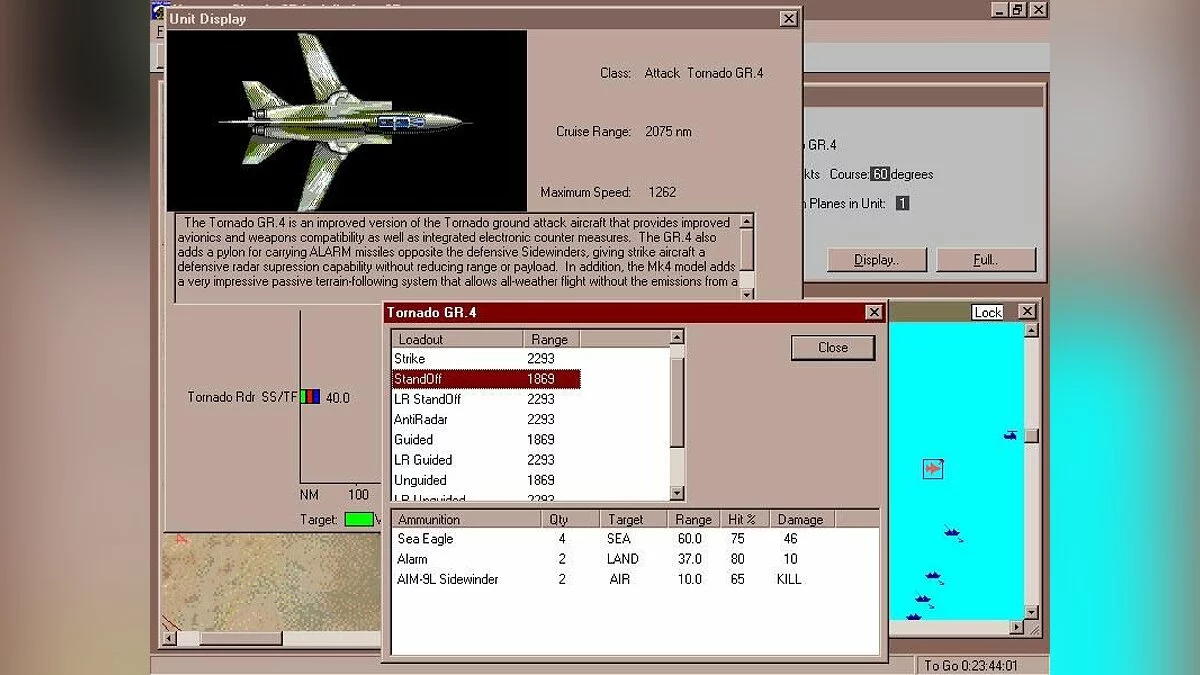Click the Close button in Tornado GR.4 dialog
This screenshot has width=1200, height=675.
(x=833, y=348)
